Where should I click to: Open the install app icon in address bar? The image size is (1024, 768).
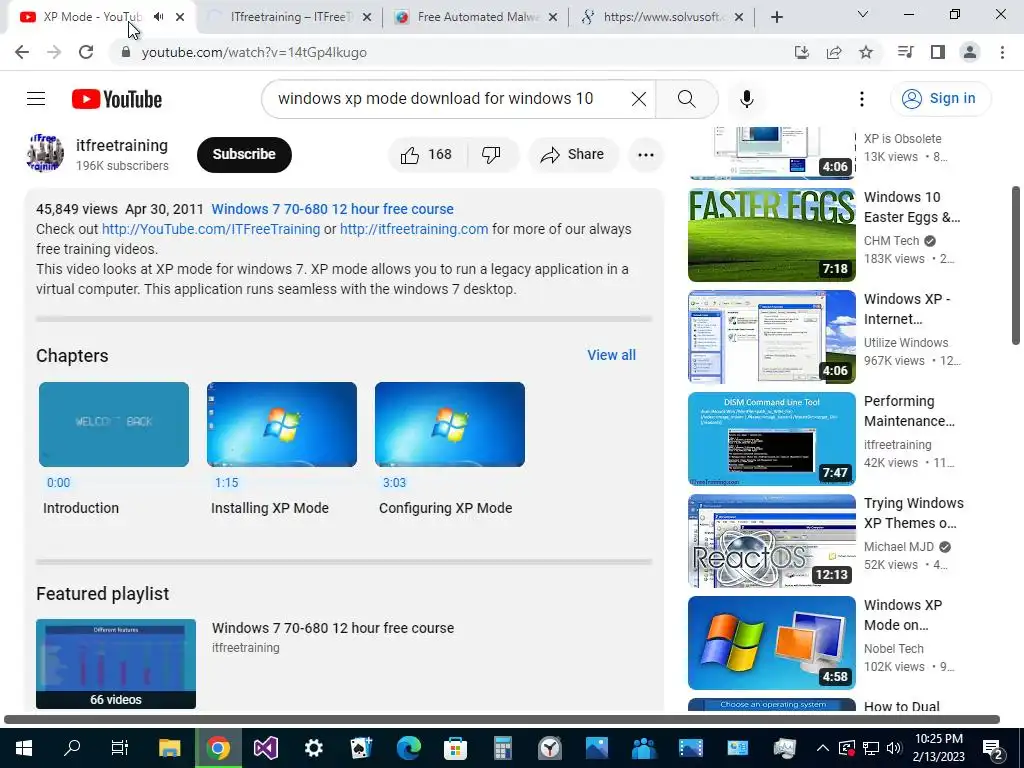tap(802, 52)
